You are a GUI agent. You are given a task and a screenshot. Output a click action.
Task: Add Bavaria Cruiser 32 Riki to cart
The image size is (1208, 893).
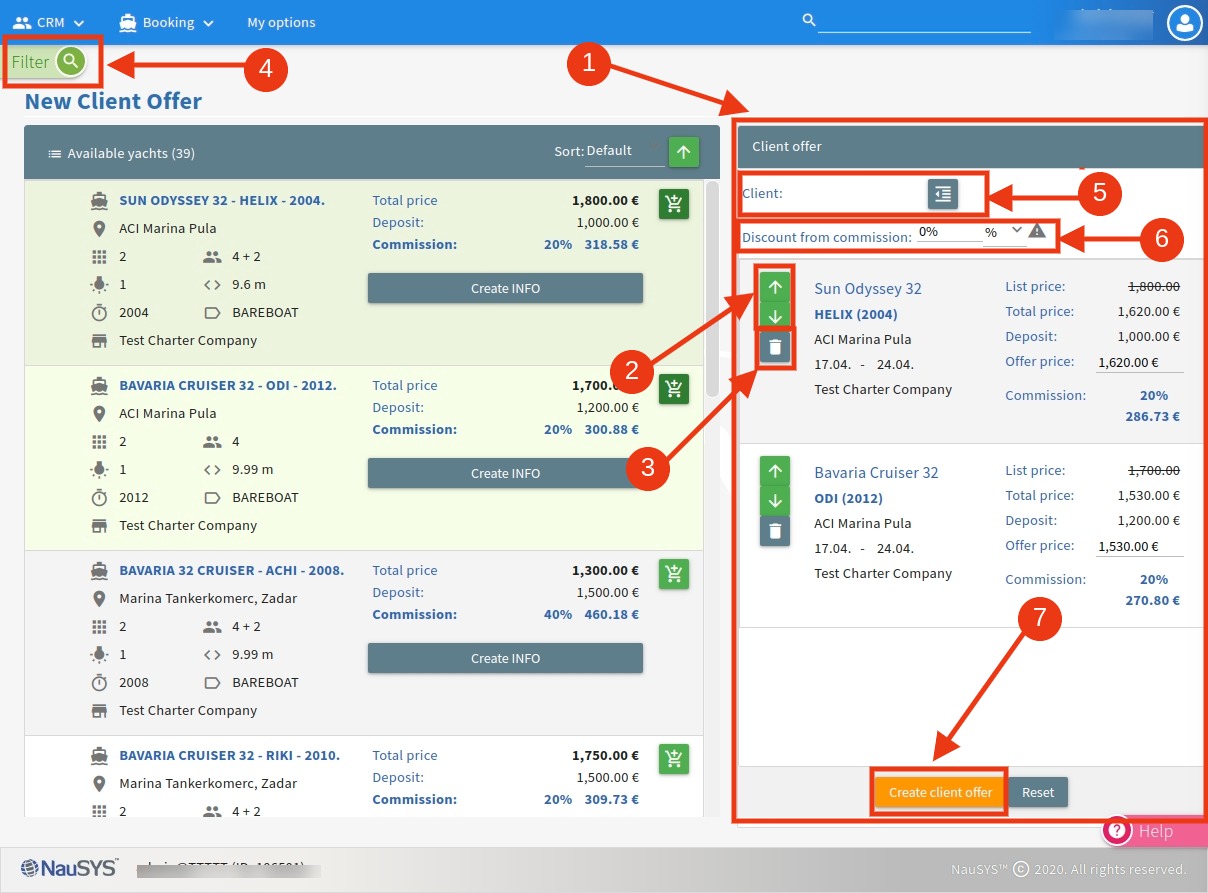(673, 759)
